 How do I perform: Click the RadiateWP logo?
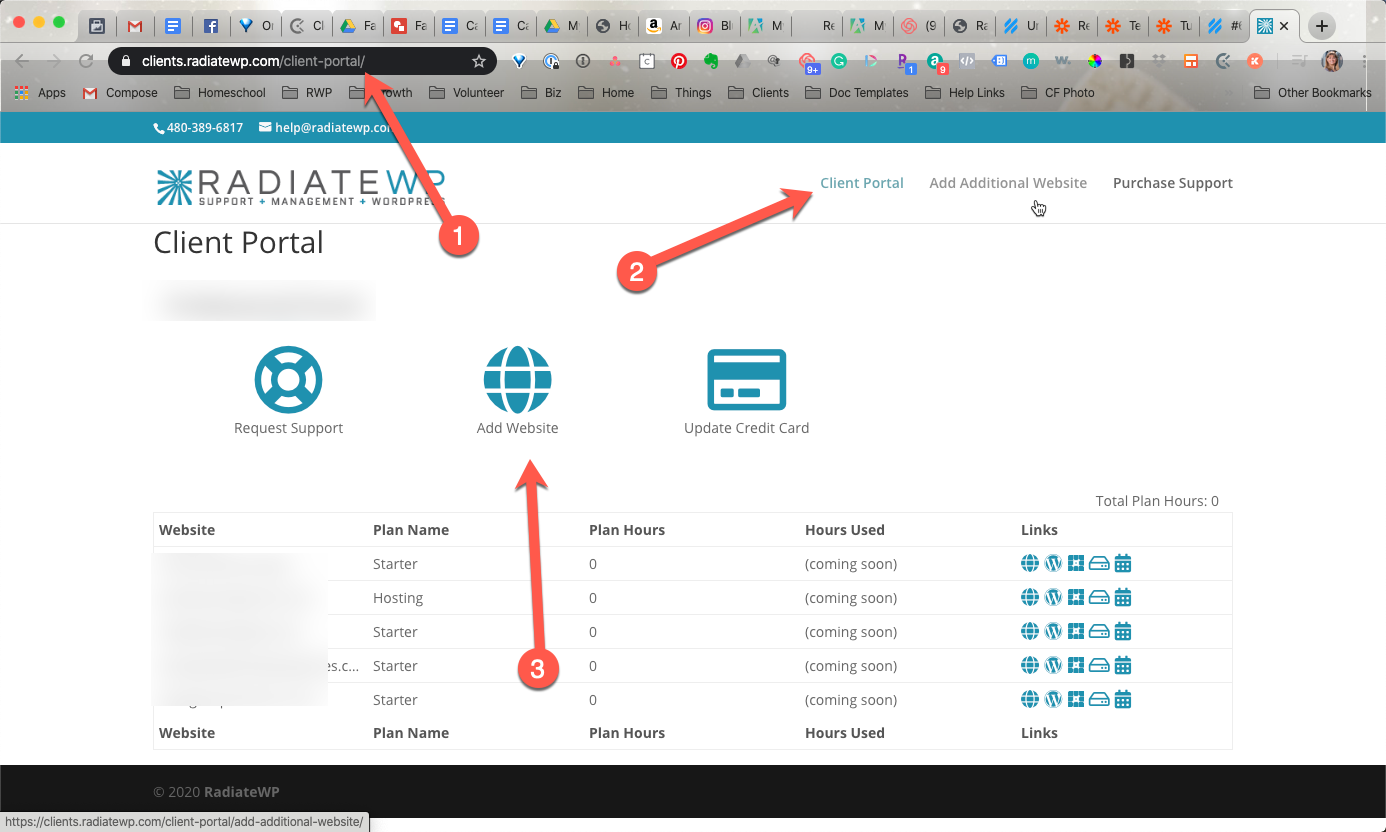(x=300, y=187)
